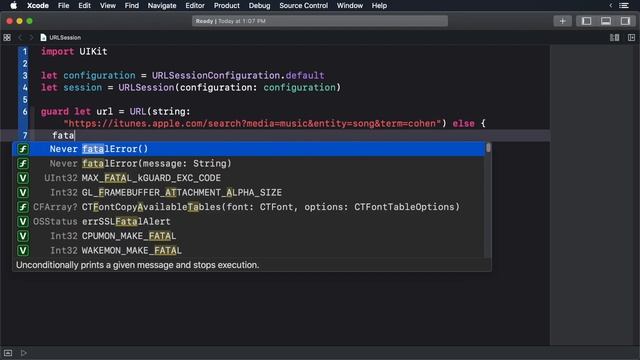Click the URLSession file in jump bar
640x360 pixels.
coord(60,38)
